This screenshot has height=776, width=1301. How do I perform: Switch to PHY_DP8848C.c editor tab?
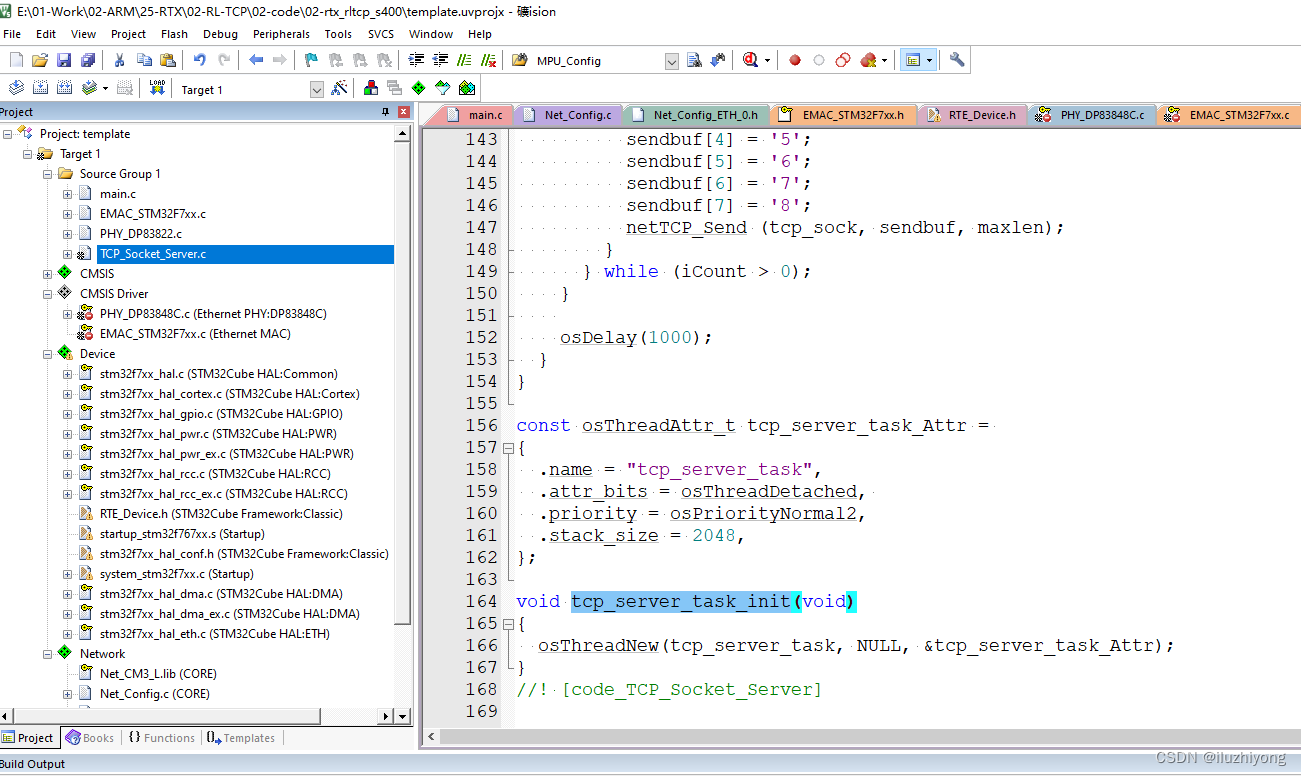coord(1093,115)
